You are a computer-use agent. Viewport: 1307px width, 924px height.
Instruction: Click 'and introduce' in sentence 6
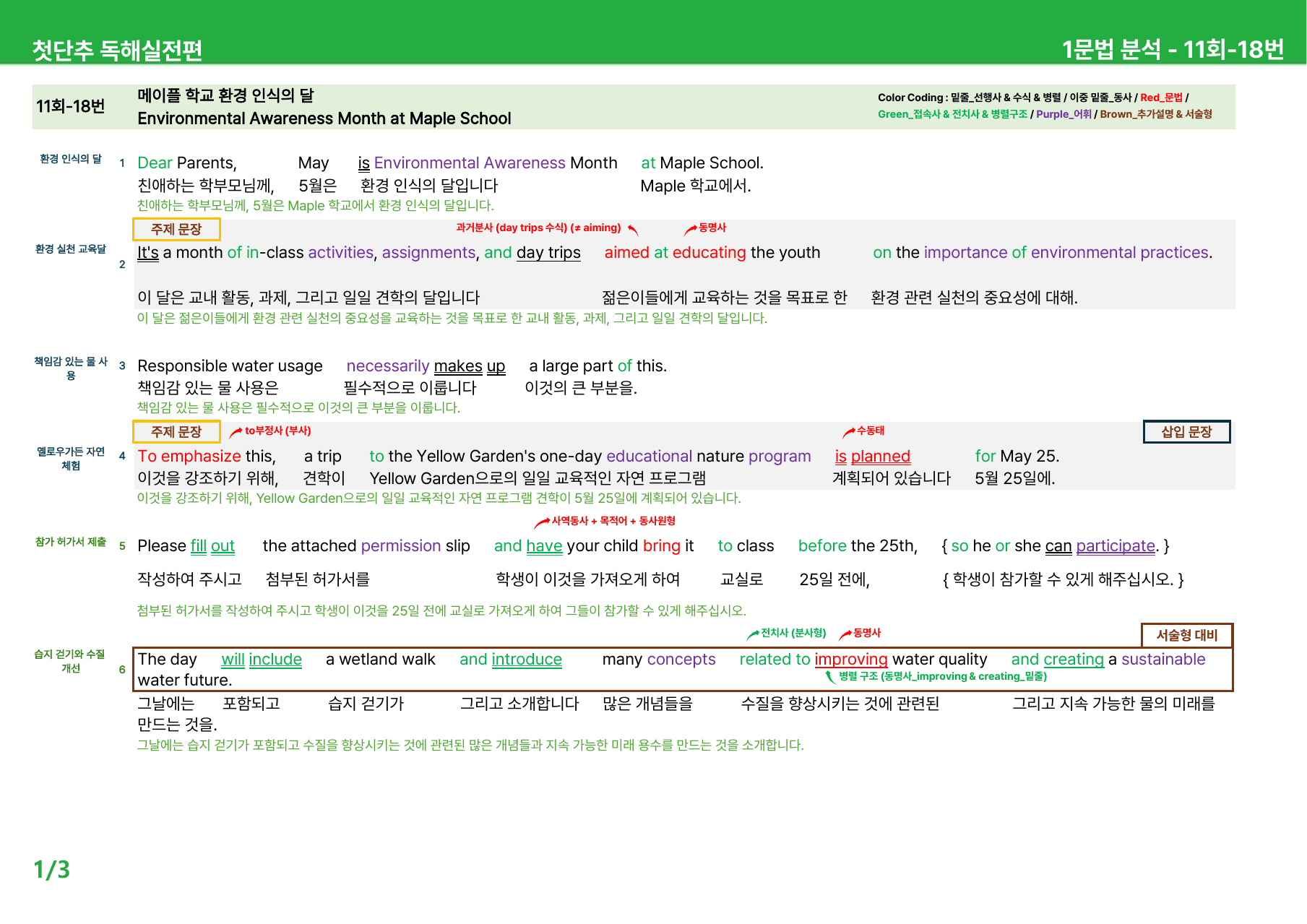(511, 660)
